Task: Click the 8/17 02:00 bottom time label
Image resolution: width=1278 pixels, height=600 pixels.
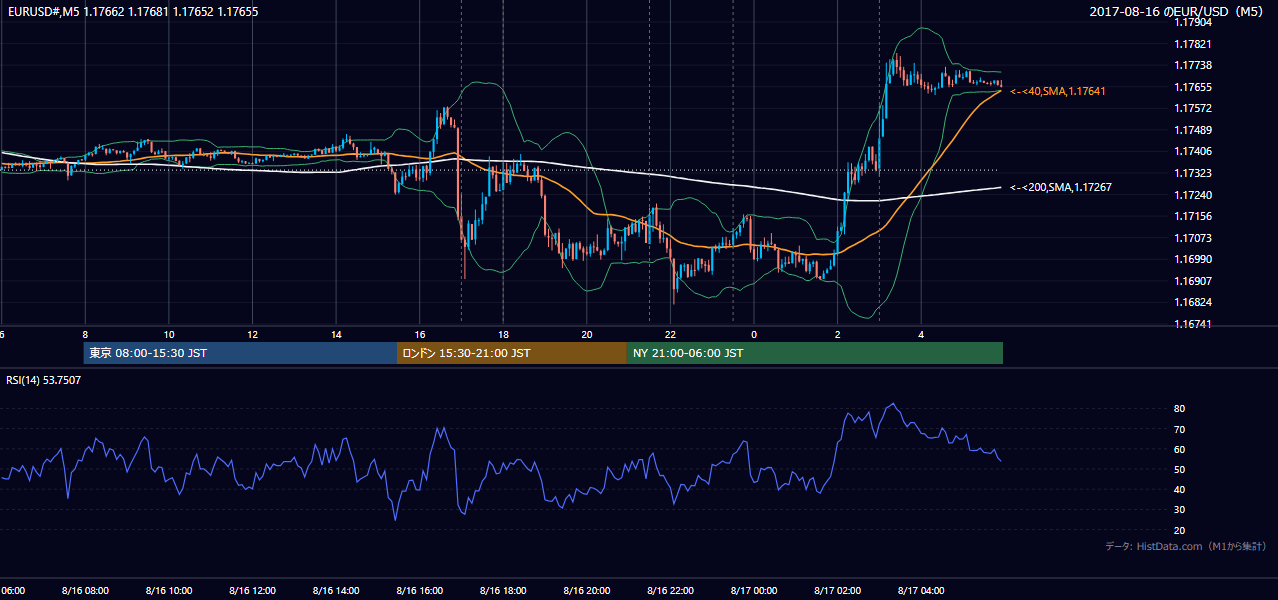Action: pyautogui.click(x=837, y=590)
